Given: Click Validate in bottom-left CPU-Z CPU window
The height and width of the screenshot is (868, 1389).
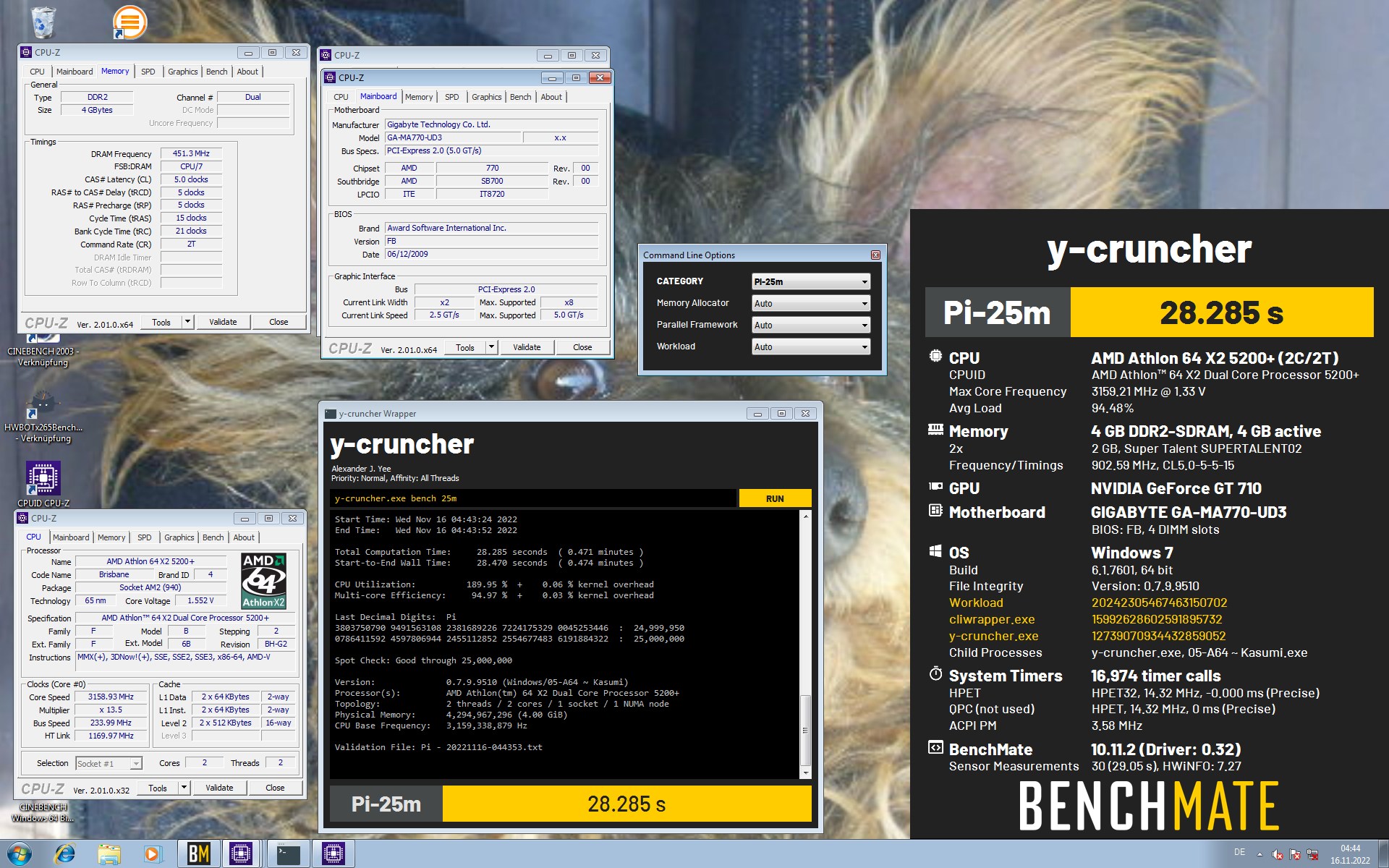Looking at the screenshot, I should pyautogui.click(x=219, y=788).
